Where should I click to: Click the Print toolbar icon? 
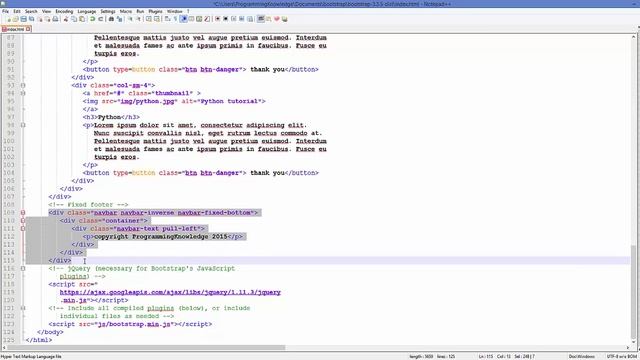pos(55,19)
